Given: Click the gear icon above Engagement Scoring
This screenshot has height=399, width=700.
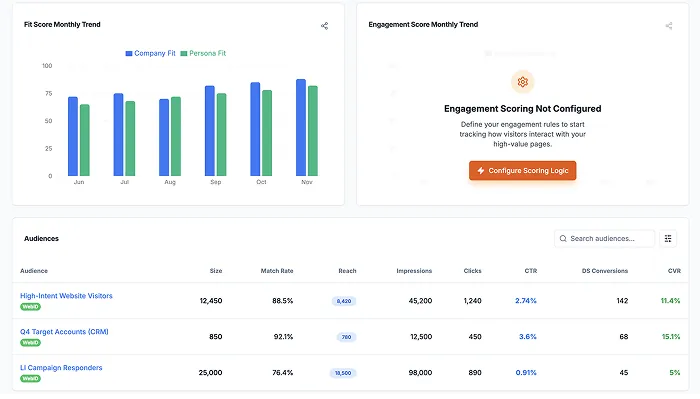Looking at the screenshot, I should point(522,82).
